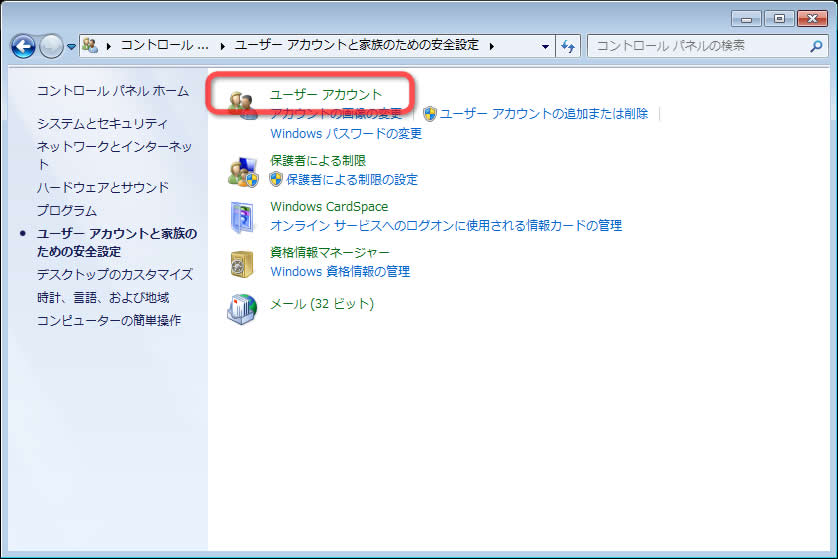Open the recent pages dropdown arrow

pyautogui.click(x=71, y=47)
